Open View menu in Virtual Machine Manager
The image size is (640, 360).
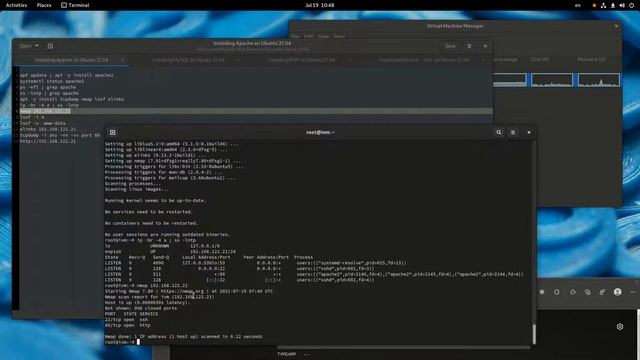(x=323, y=36)
